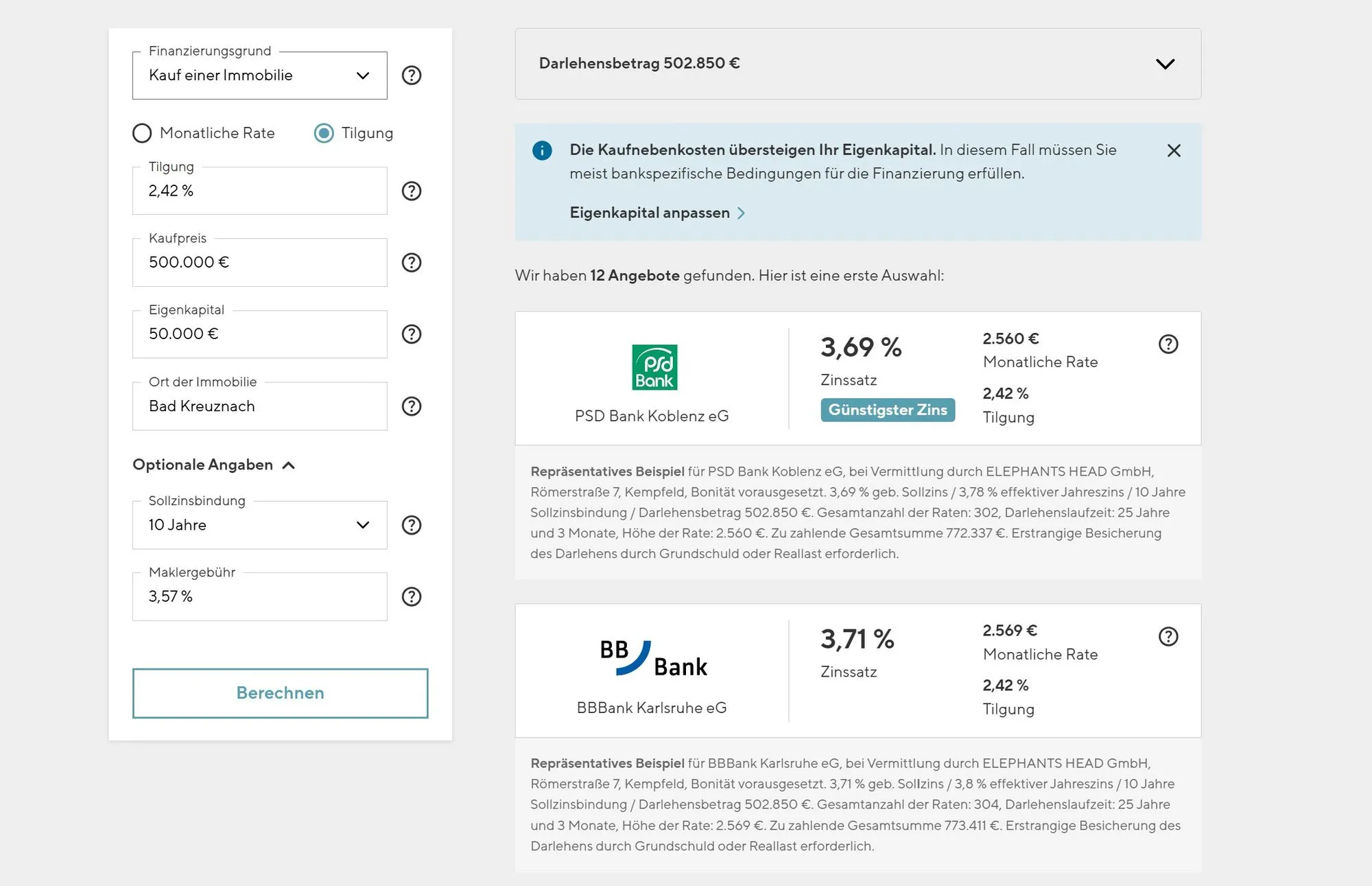The width and height of the screenshot is (1372, 886).
Task: Select the PSD Bank Koblenz logo
Action: [654, 367]
